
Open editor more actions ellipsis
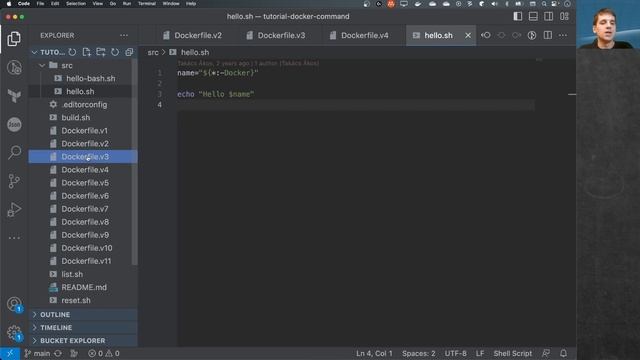click(563, 36)
